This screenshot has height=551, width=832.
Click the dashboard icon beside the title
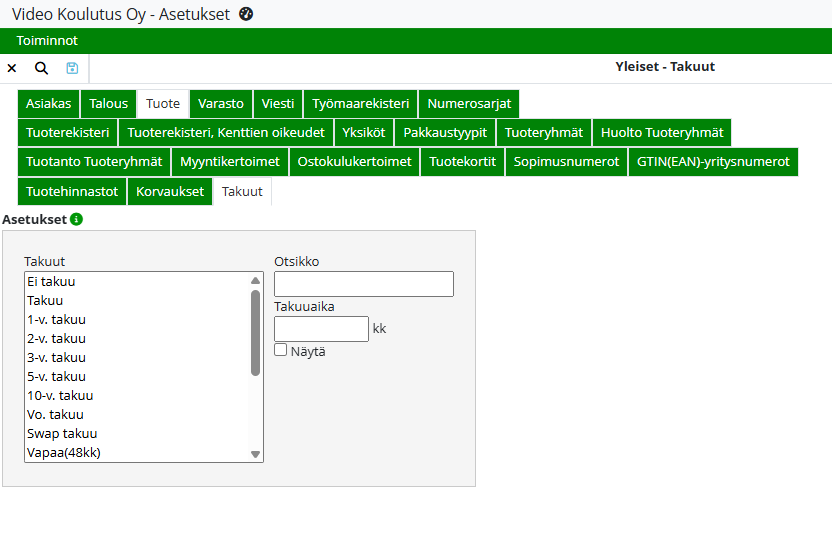point(246,14)
